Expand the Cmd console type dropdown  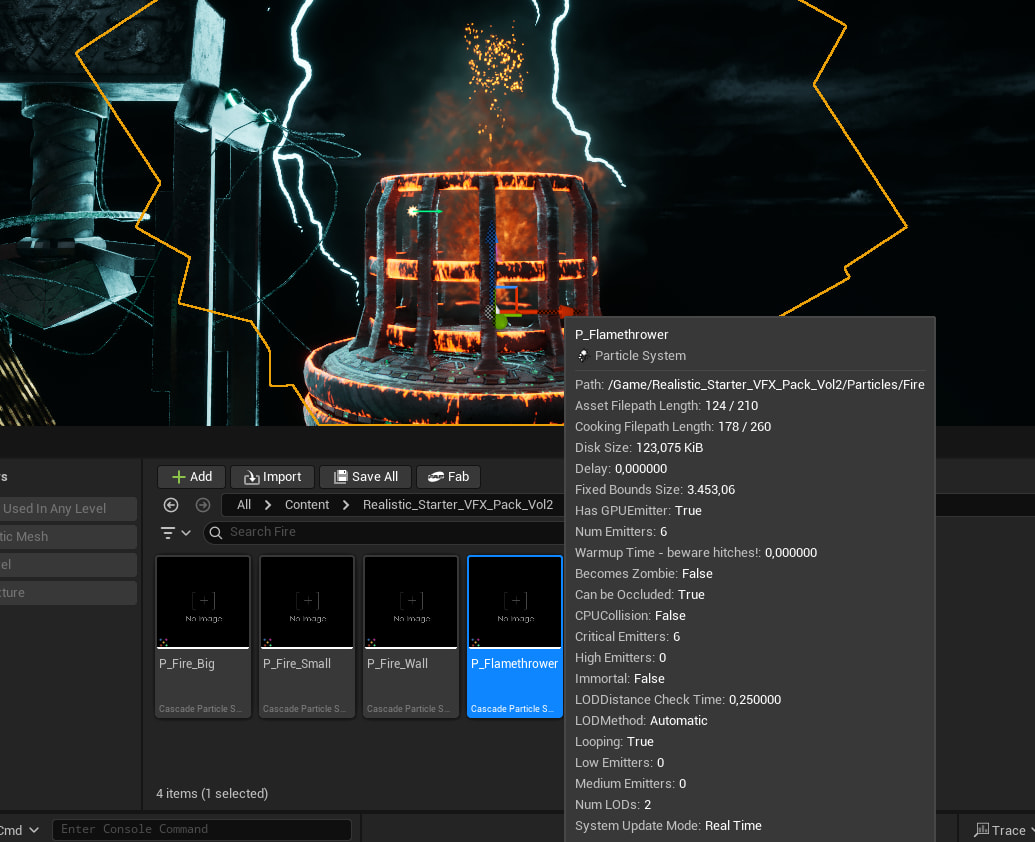(20, 830)
